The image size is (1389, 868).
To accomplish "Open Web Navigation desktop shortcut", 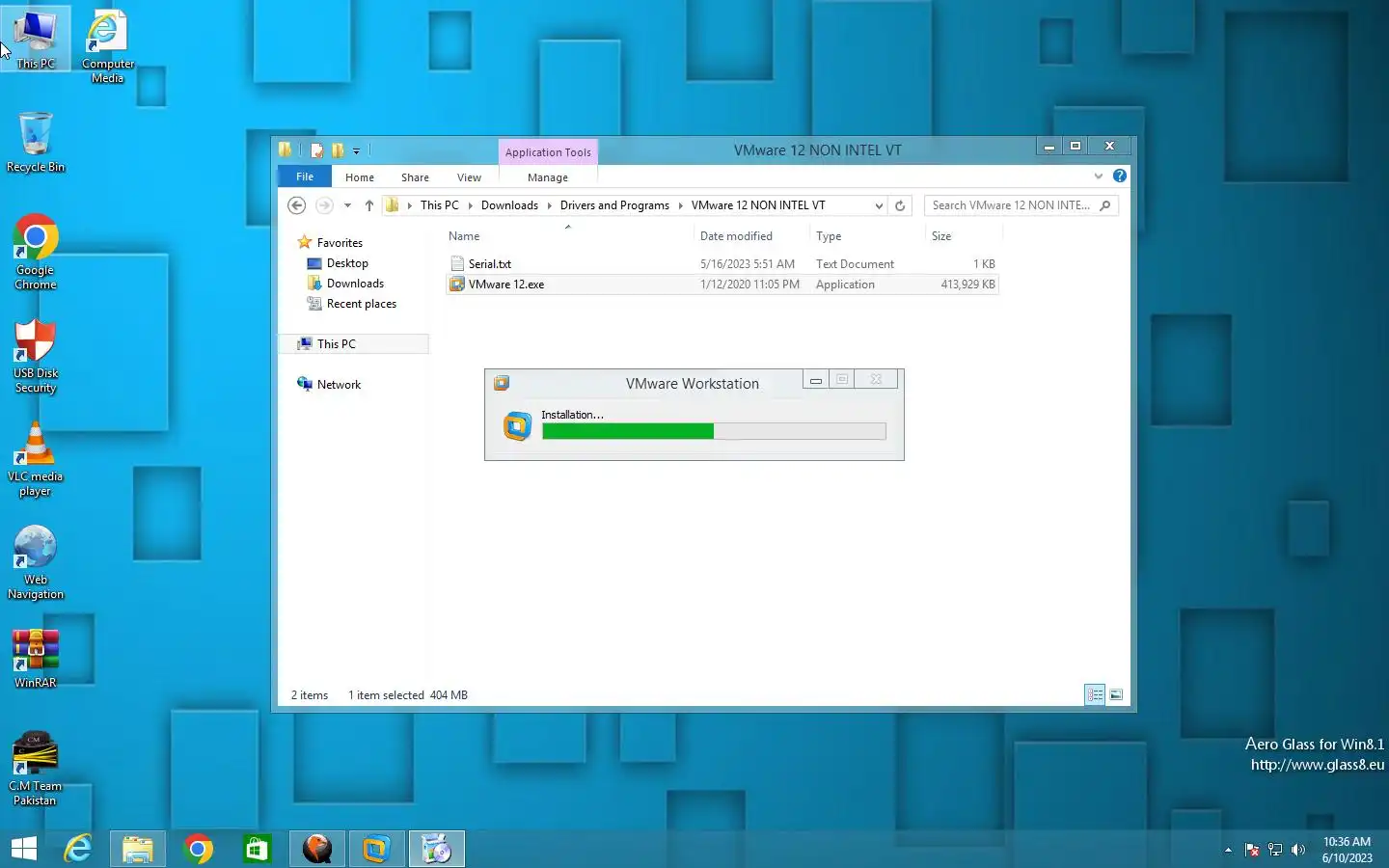I will pyautogui.click(x=36, y=562).
